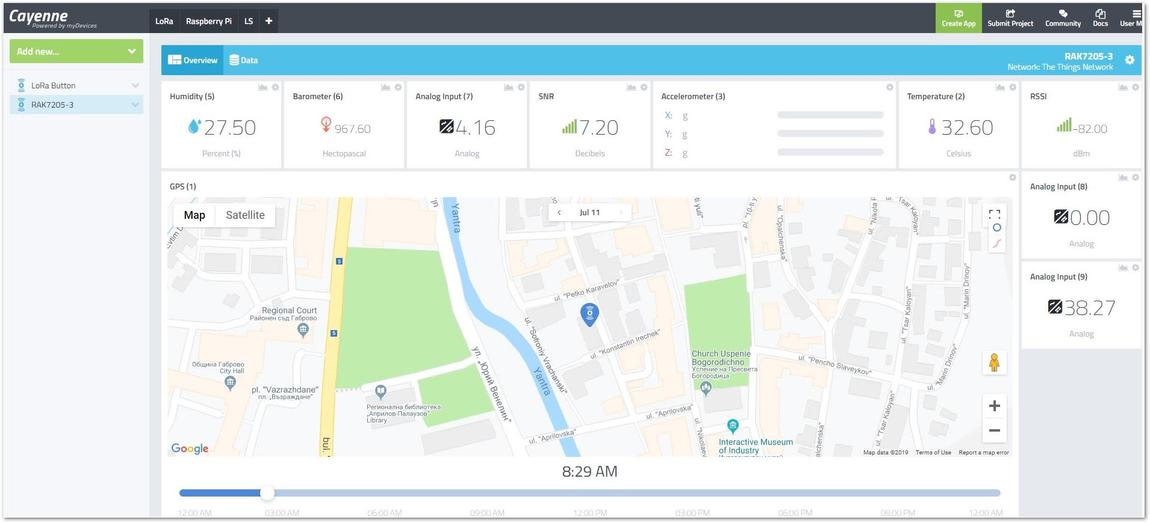
Task: Open the Temperature widget settings gear
Action: (x=1012, y=87)
